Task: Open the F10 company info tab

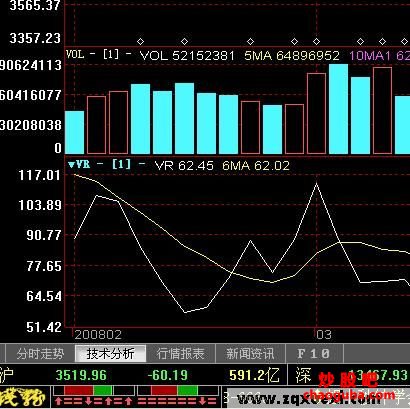Action: pyautogui.click(x=314, y=353)
